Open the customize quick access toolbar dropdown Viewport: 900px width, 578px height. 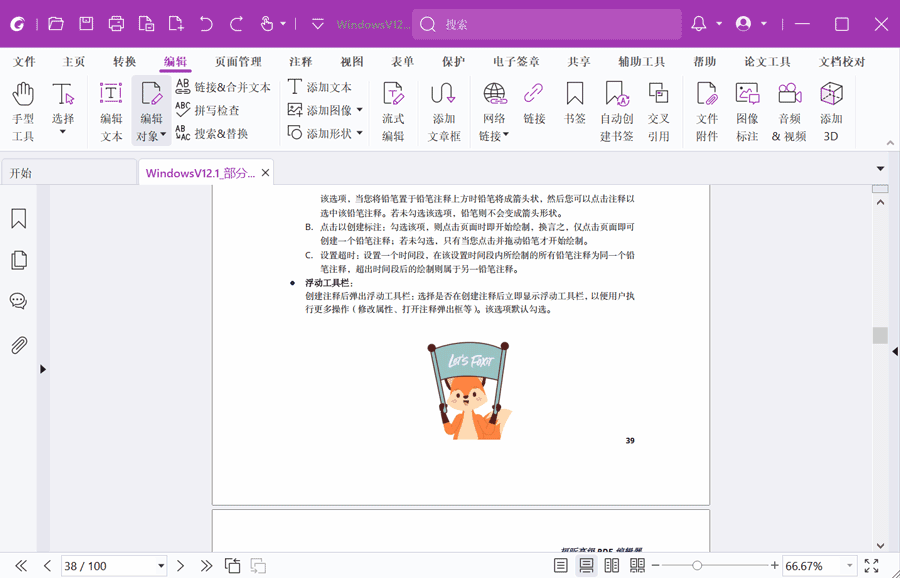tap(317, 24)
